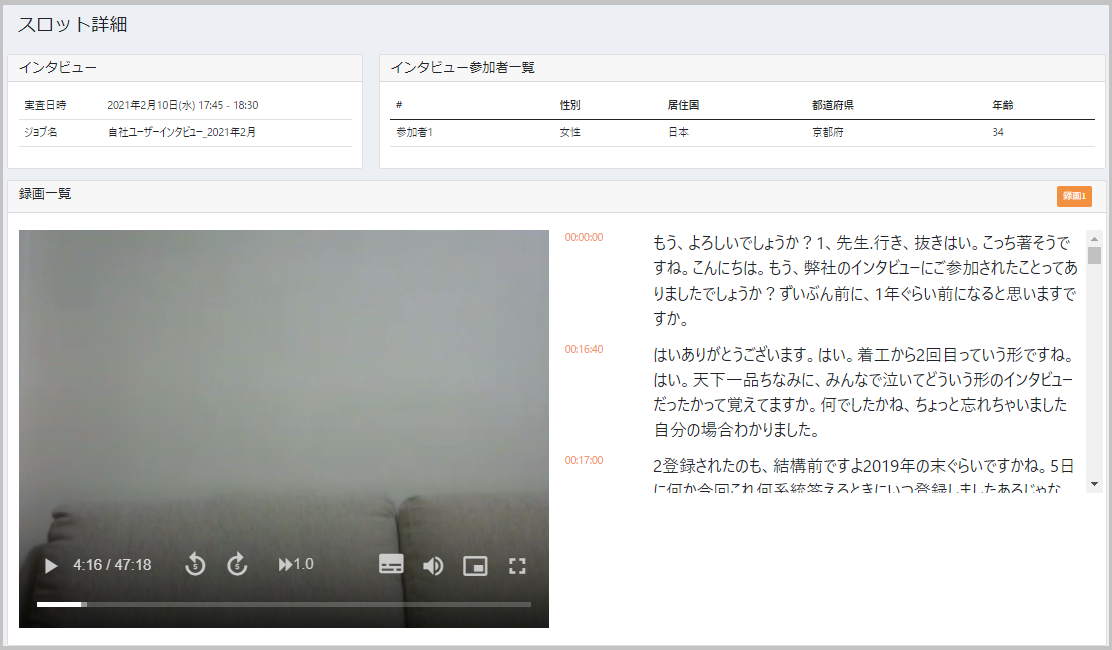Enter fullscreen video mode
Screen dimensions: 1112x650
517,565
